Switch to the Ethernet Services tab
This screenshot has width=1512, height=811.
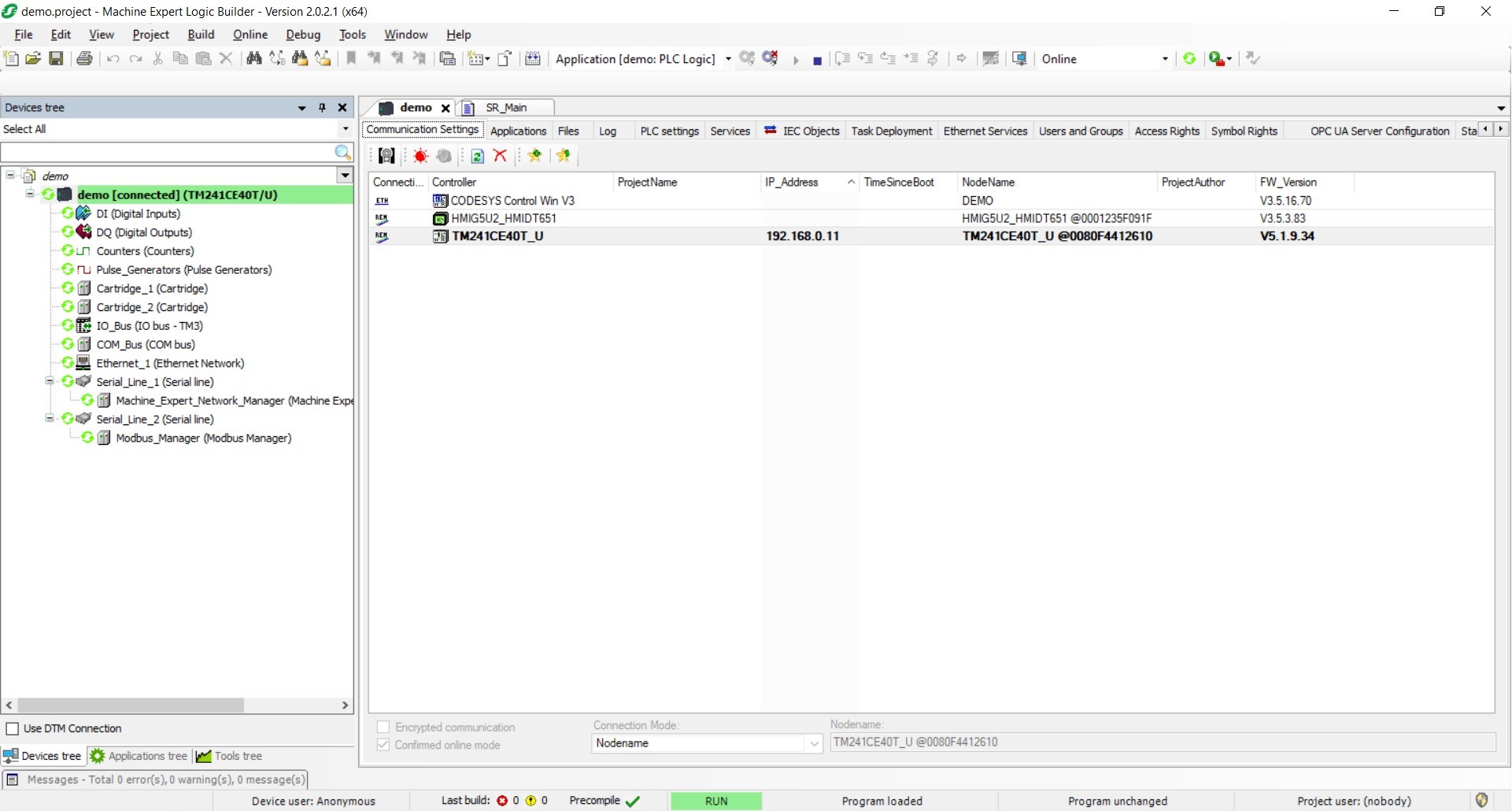[985, 131]
